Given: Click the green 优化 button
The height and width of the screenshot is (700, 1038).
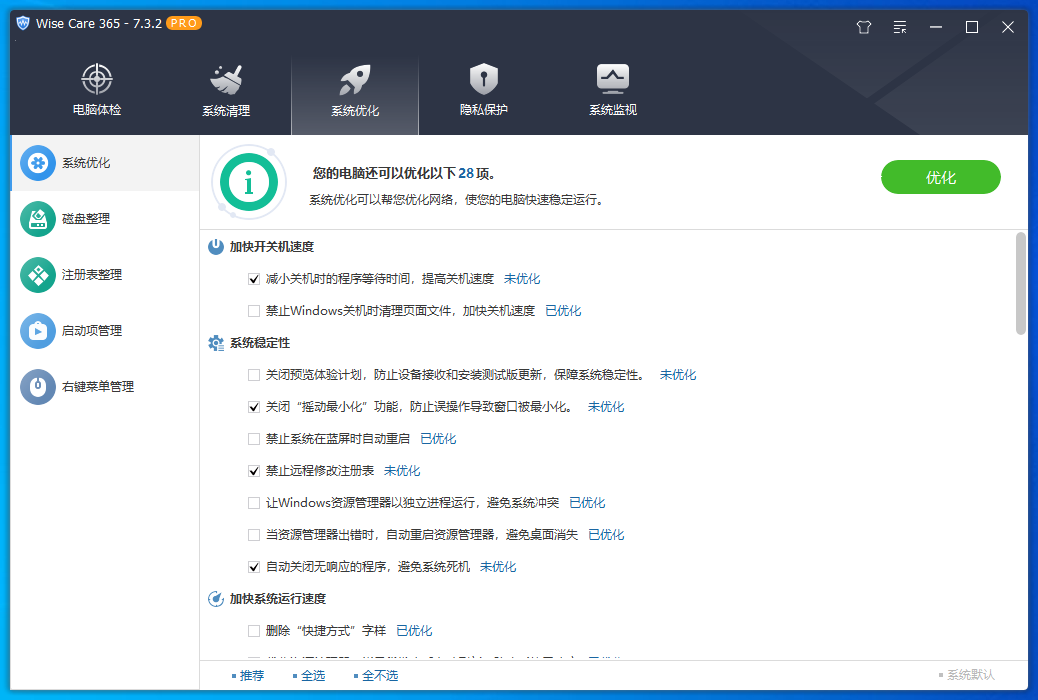Looking at the screenshot, I should tap(940, 177).
